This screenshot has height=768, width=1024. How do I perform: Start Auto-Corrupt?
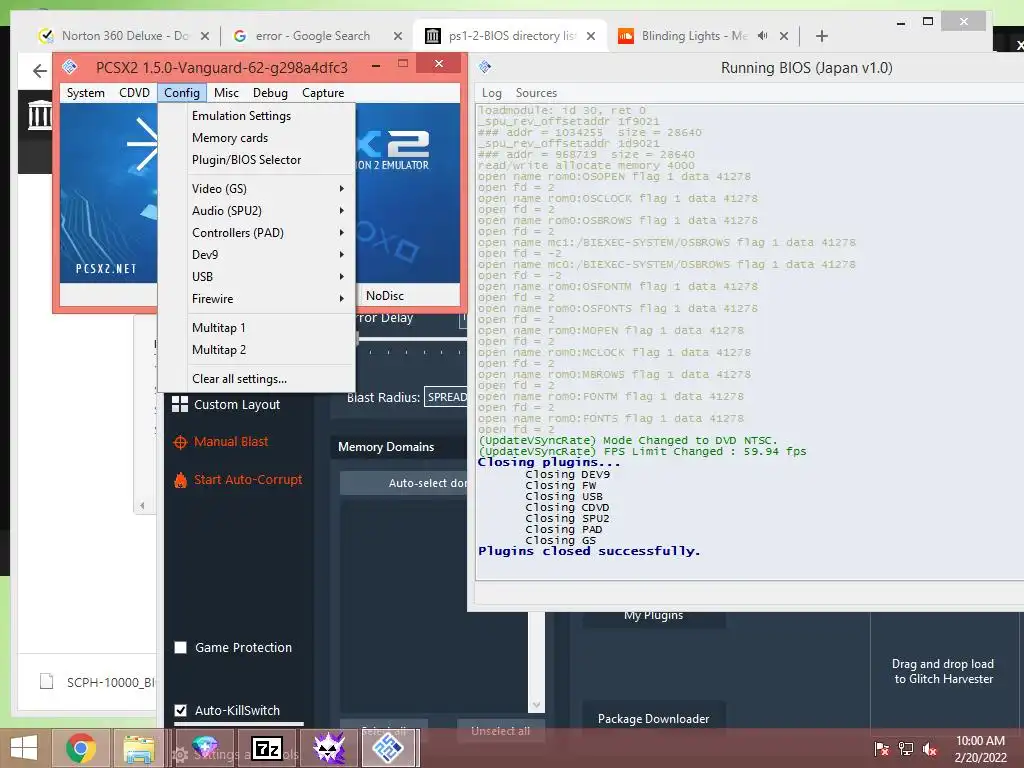point(248,480)
